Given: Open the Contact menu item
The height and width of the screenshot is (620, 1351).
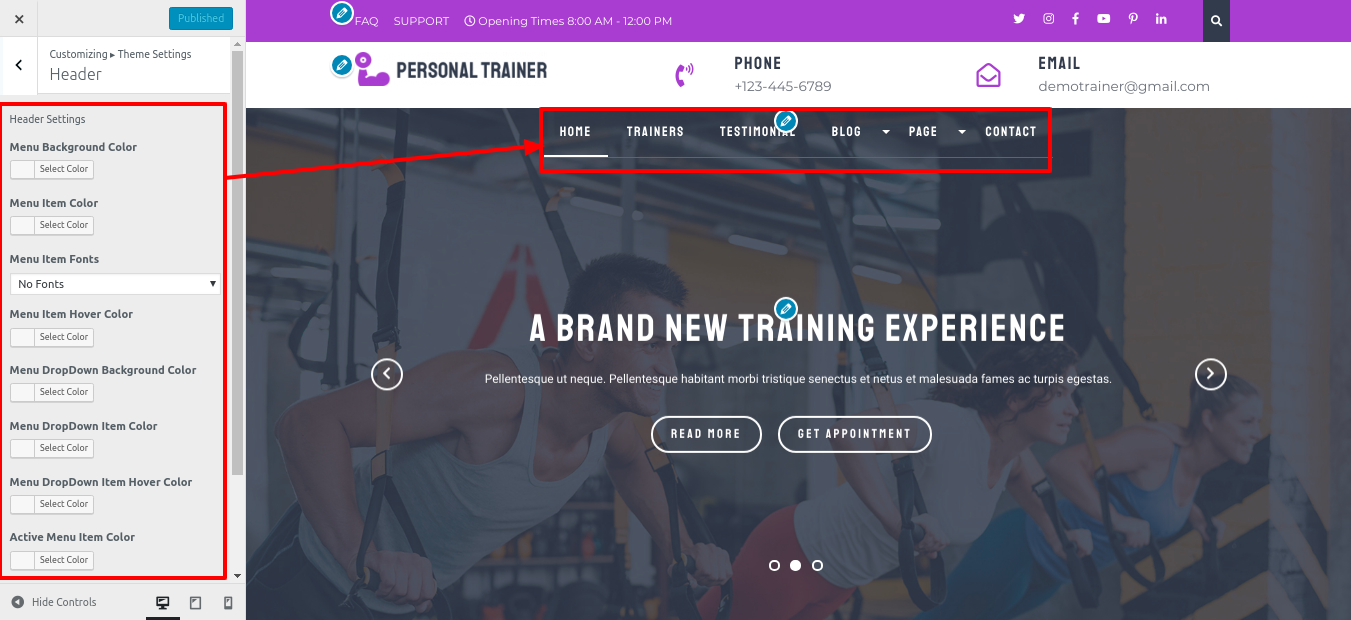Looking at the screenshot, I should [x=1011, y=132].
